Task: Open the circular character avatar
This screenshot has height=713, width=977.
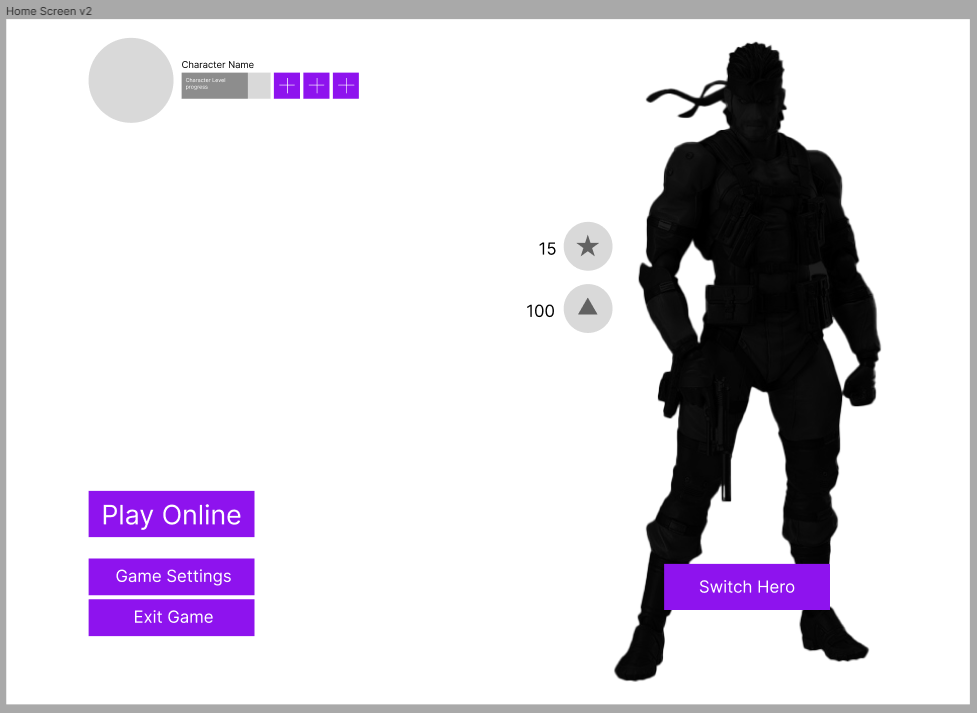Action: coord(131,80)
